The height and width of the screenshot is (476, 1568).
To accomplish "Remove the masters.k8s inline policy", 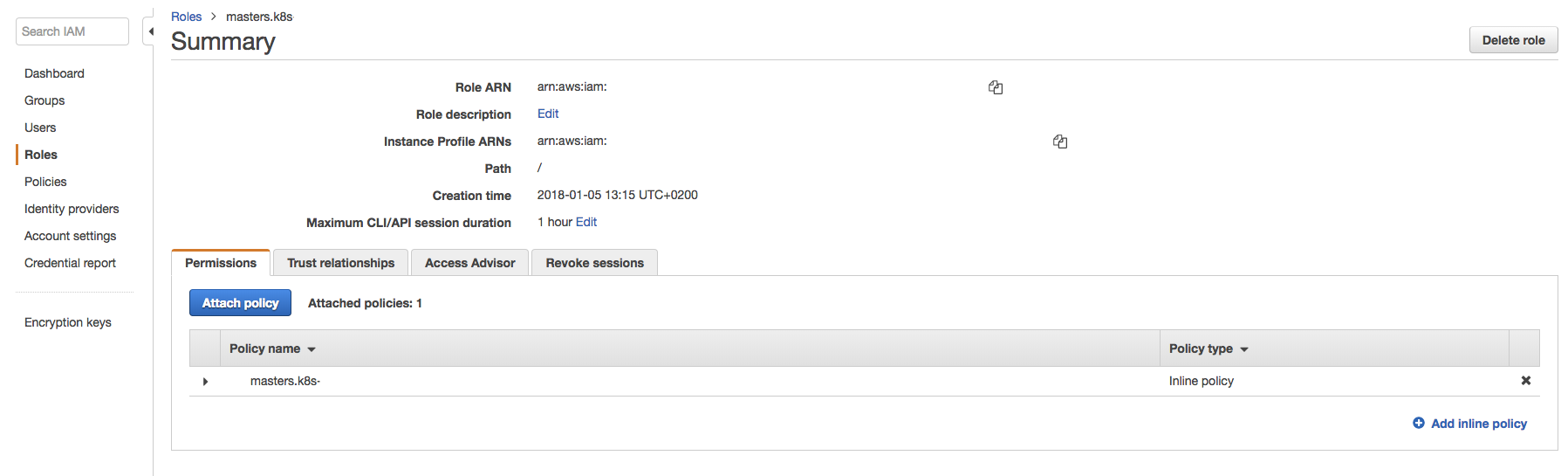I will (x=1525, y=381).
